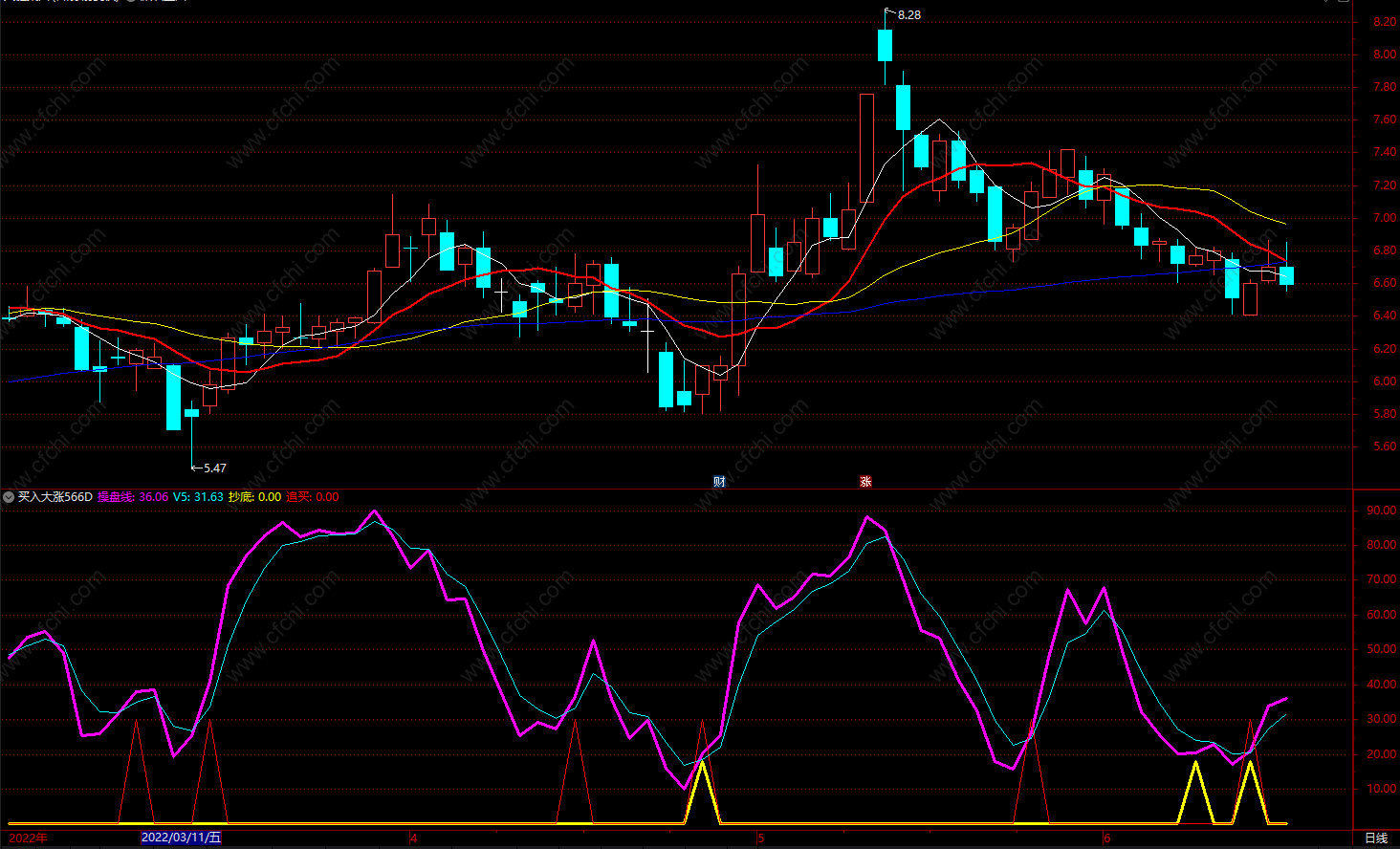Select the V5: 31.63 indicator value
Image resolution: width=1400 pixels, height=849 pixels.
pyautogui.click(x=198, y=497)
